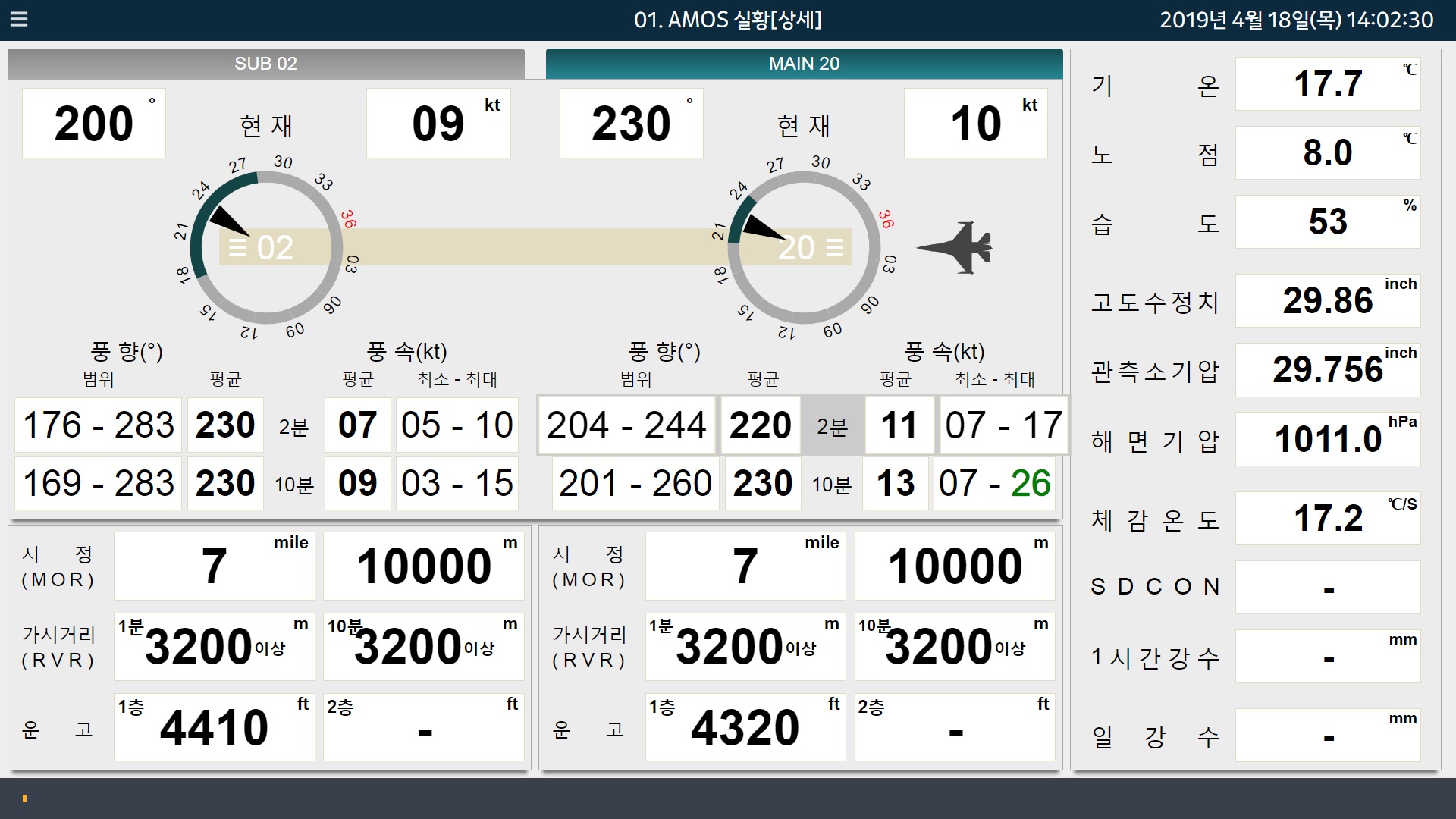Viewport: 1456px width, 819px height.
Task: Switch to the SUB 02 tab
Action: (x=265, y=64)
